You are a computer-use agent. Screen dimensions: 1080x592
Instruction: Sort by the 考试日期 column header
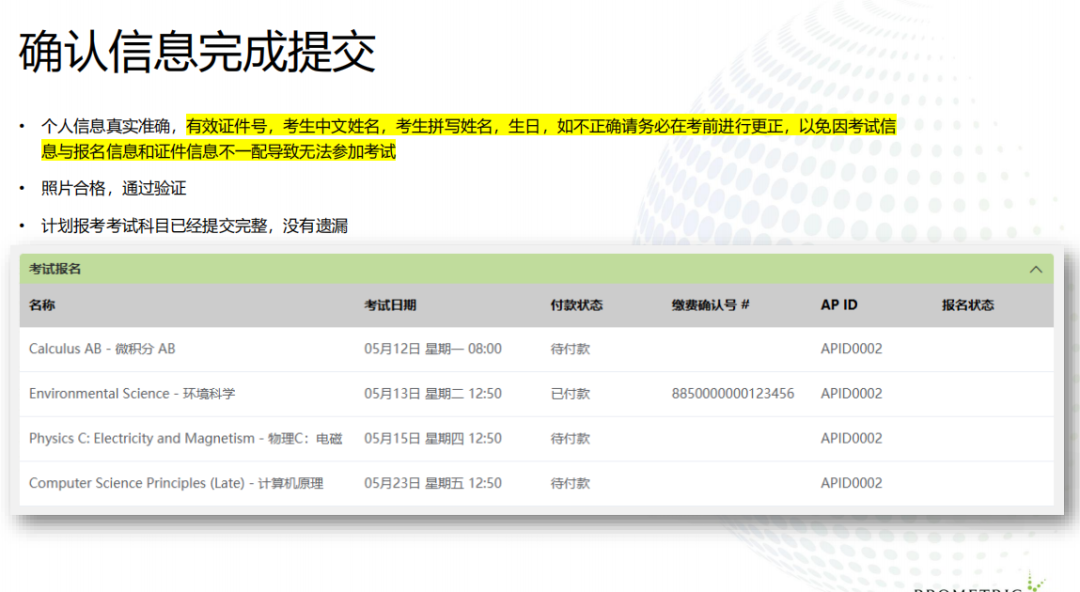tap(390, 305)
